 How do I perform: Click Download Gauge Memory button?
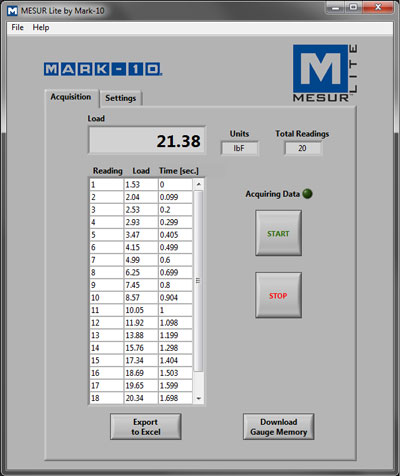coord(278,427)
